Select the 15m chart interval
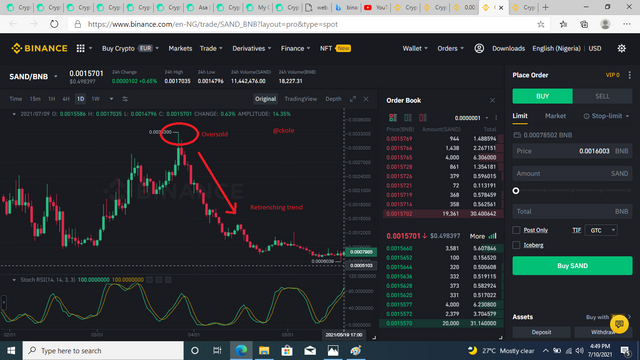Image resolution: width=640 pixels, height=360 pixels. tap(35, 99)
